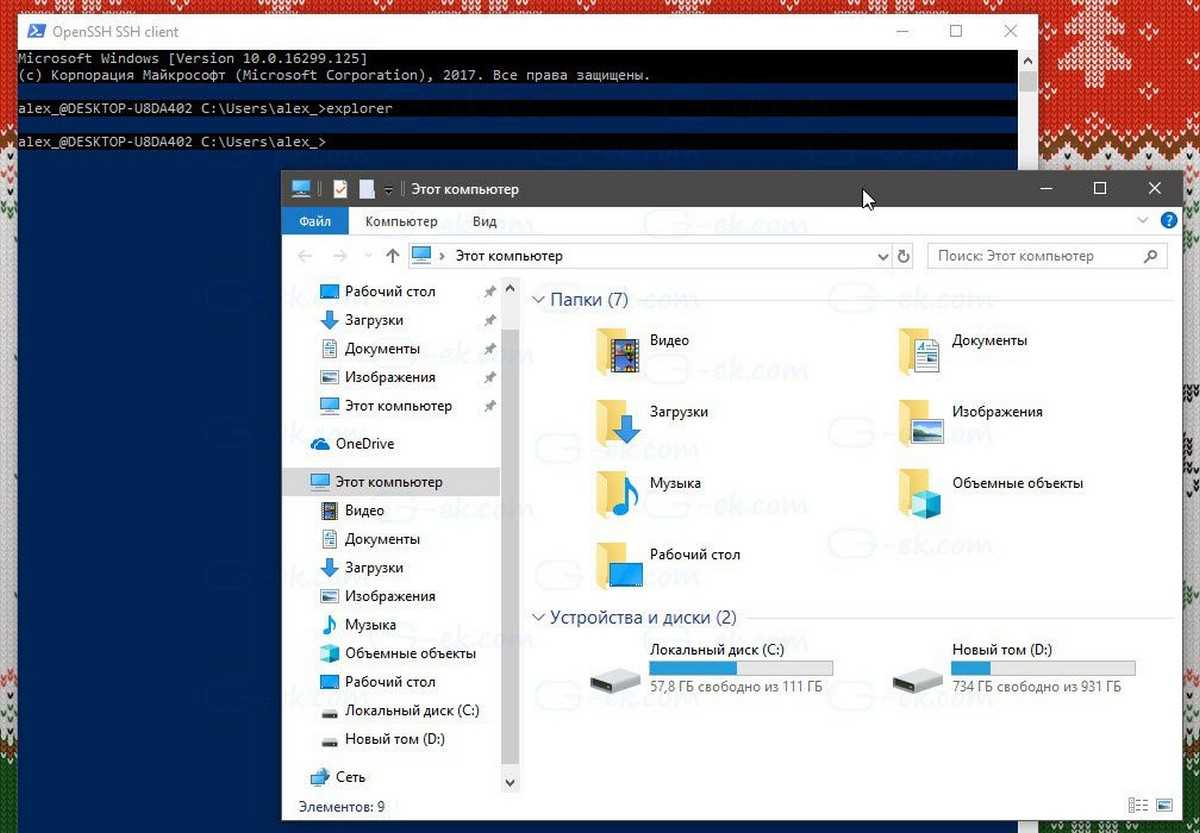Open the Музыка folder icon
This screenshot has width=1200, height=833.
pos(618,493)
